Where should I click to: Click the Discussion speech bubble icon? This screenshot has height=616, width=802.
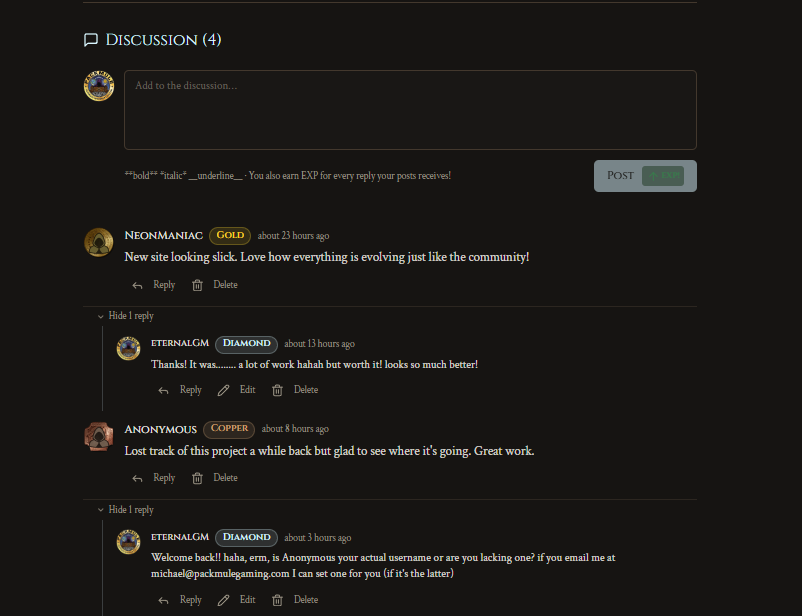[x=91, y=40]
